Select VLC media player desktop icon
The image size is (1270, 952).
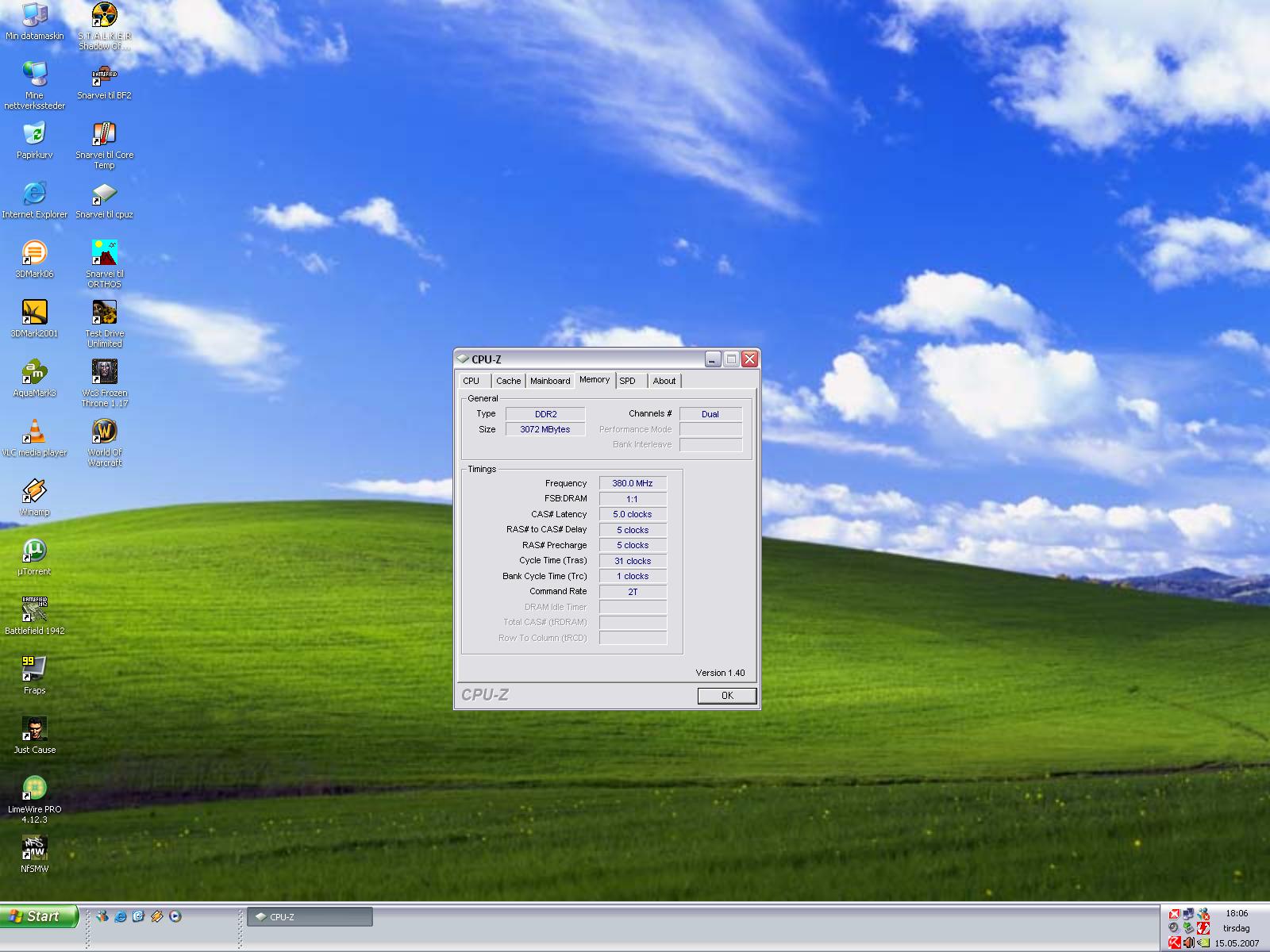pos(34,438)
